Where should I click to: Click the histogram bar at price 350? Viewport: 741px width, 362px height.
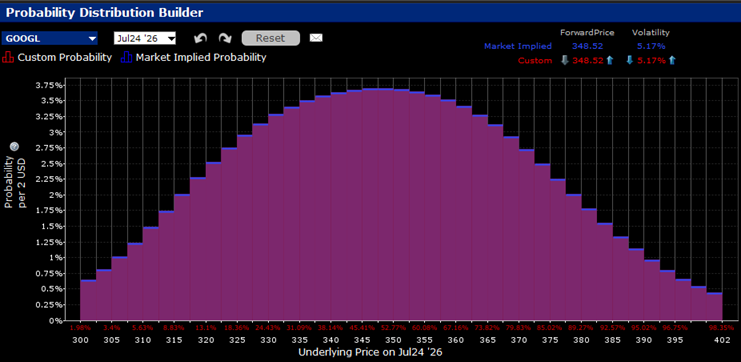pos(401,205)
